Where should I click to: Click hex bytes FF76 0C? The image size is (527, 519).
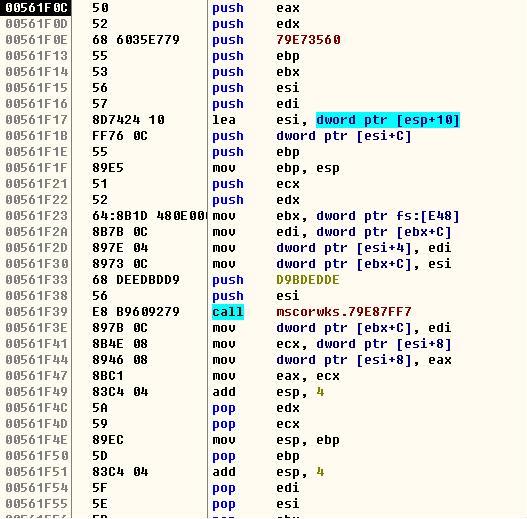[x=120, y=136]
